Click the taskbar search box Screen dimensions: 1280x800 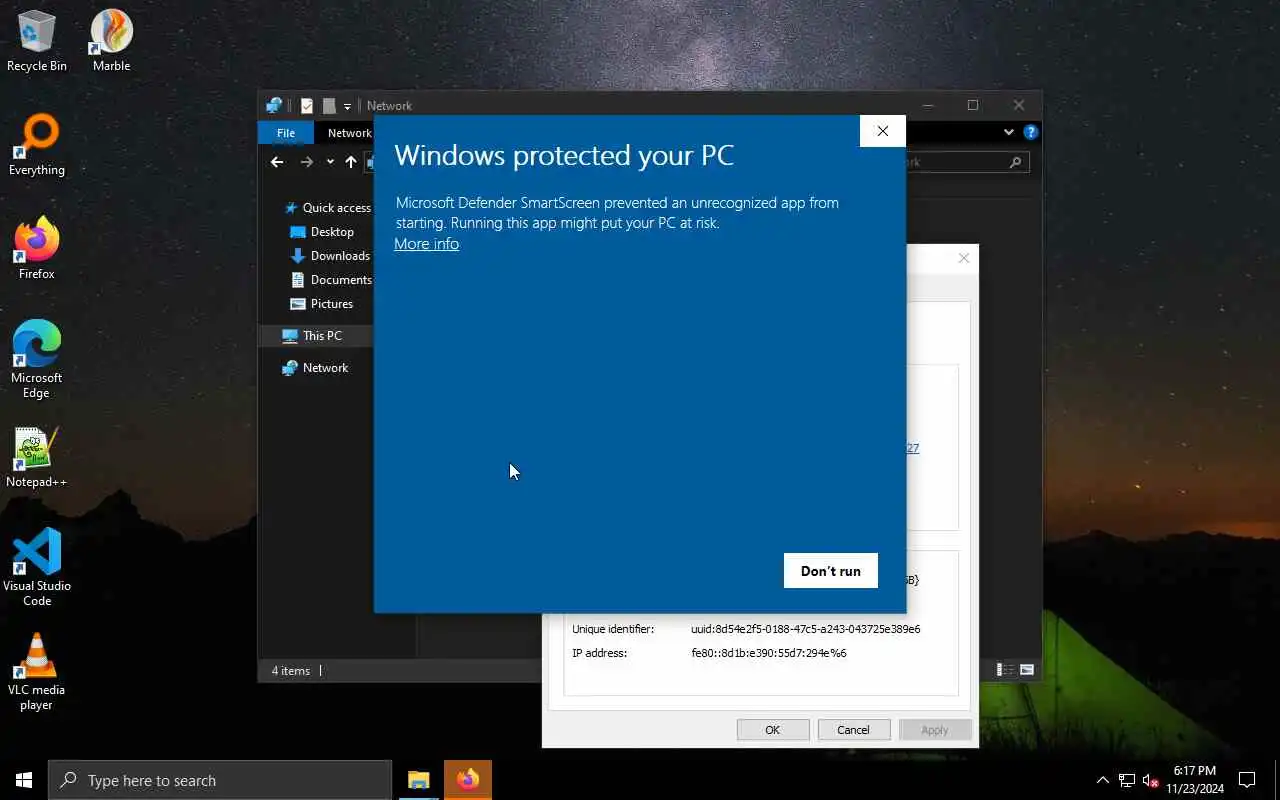[220, 780]
